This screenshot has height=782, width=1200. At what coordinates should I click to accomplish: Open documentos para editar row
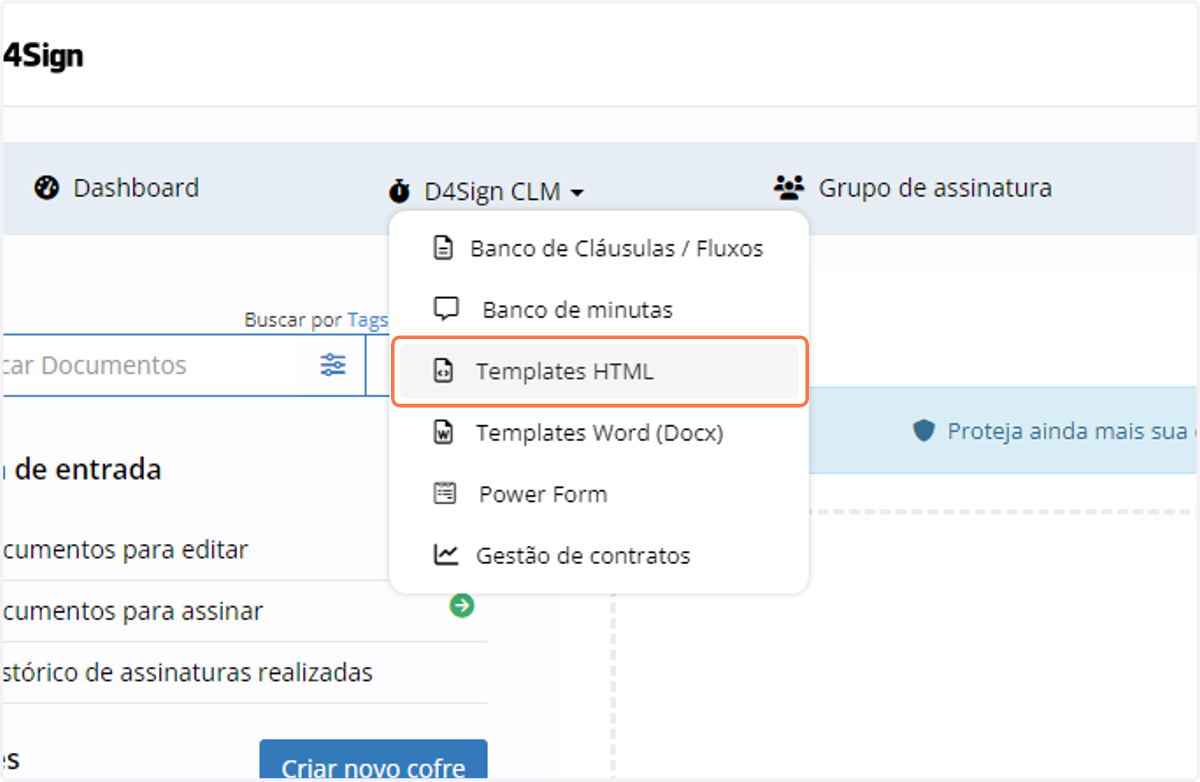[x=245, y=550]
